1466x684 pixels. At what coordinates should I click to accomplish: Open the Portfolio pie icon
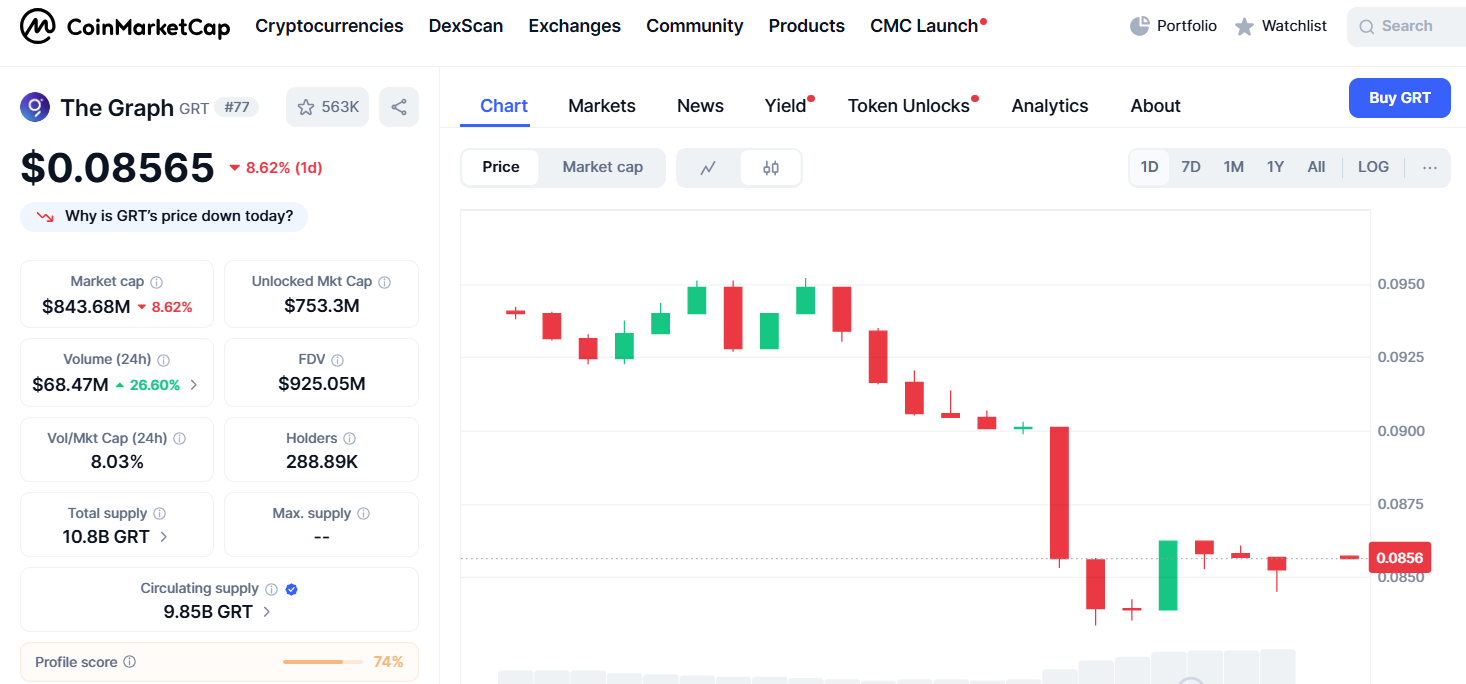click(x=1139, y=26)
